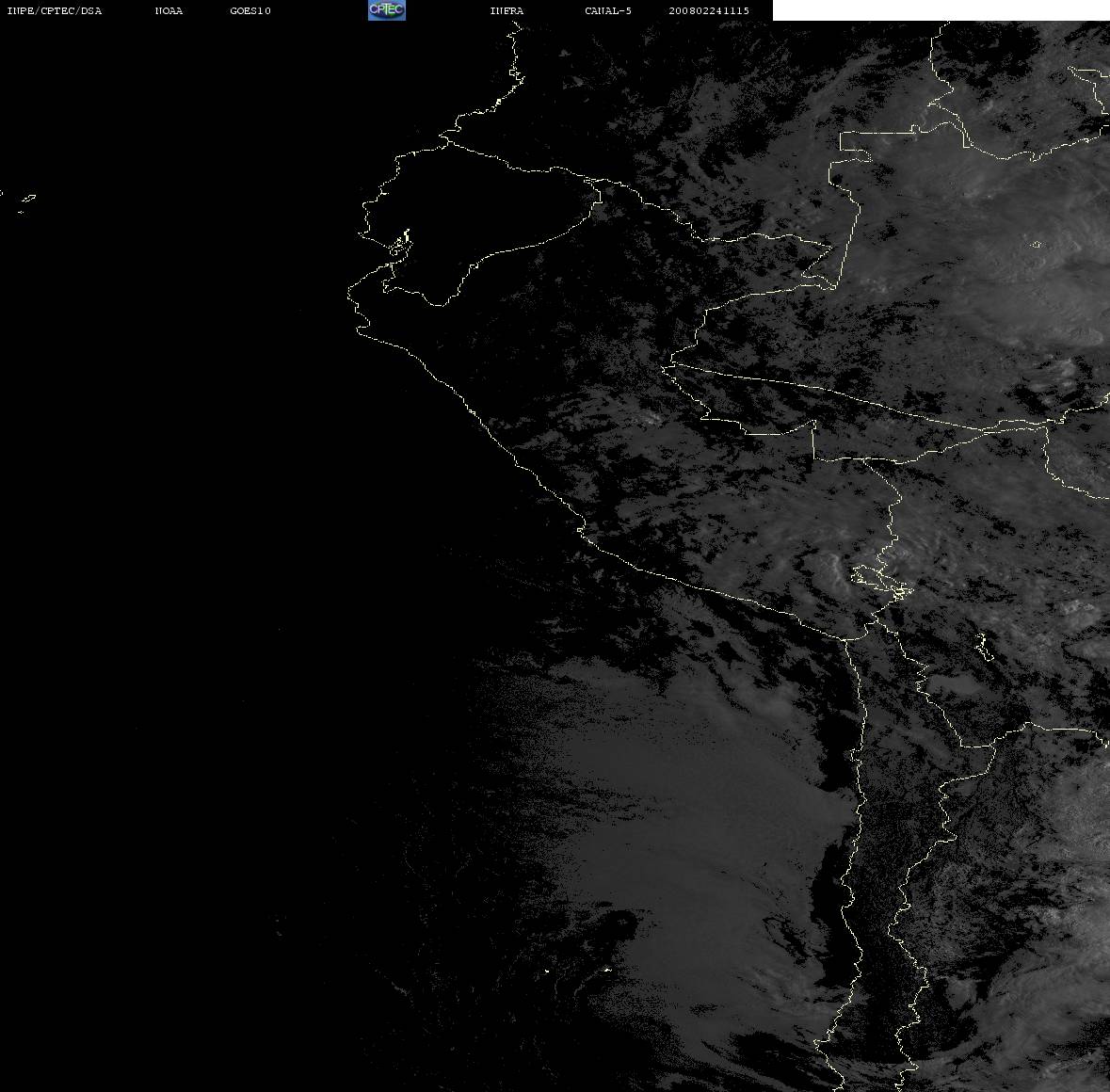
Task: Select the 'INPE/CPTEC/DSA' header text
Action: coord(55,10)
